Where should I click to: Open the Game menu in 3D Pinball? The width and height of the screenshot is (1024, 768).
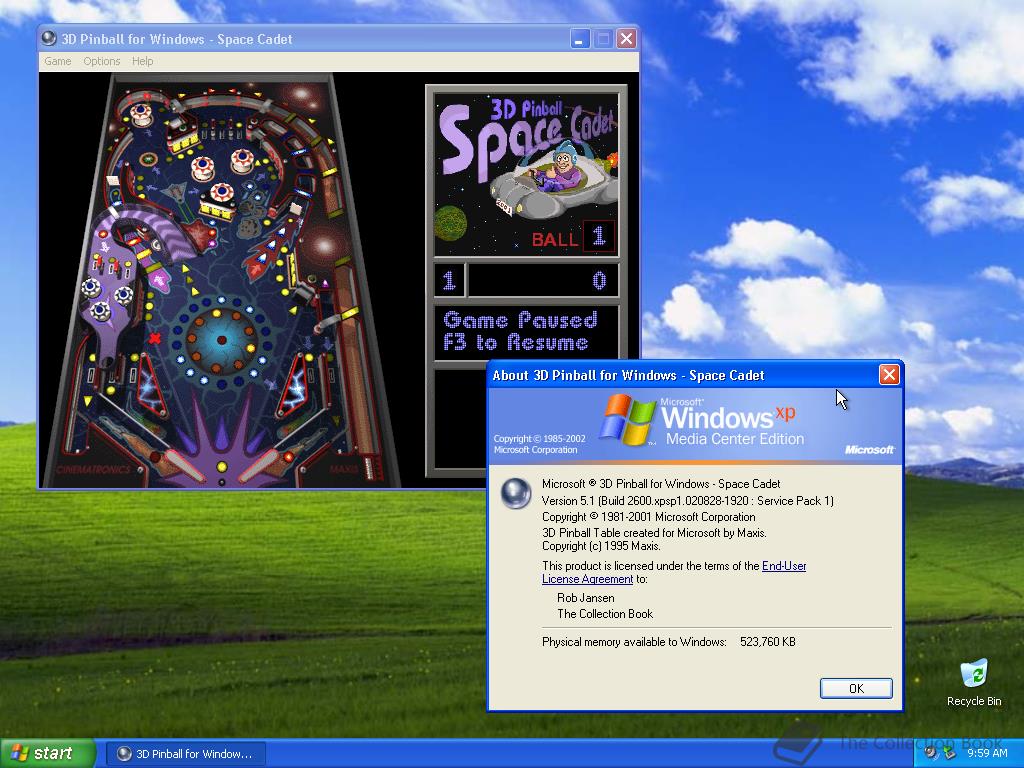coord(57,61)
